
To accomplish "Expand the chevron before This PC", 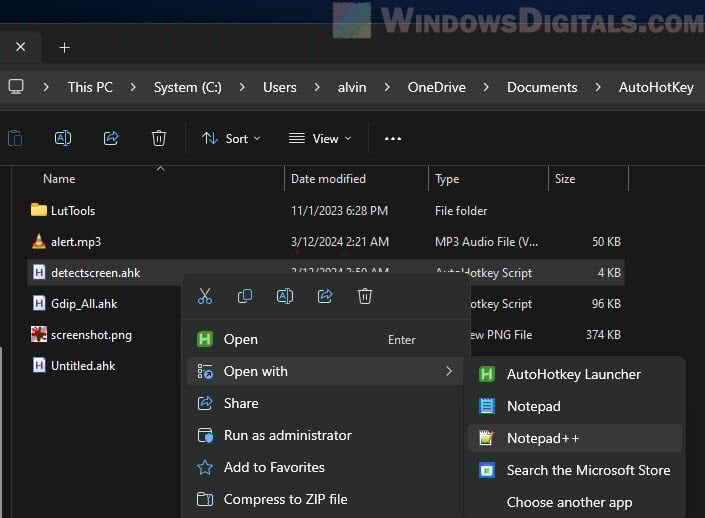I will [46, 87].
